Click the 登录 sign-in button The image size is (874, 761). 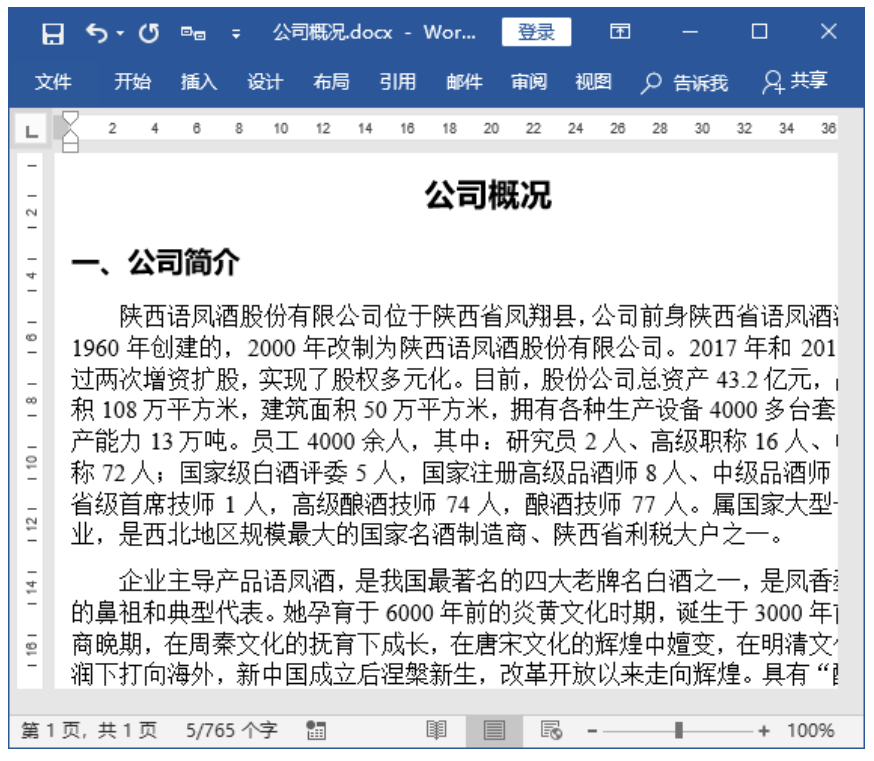tap(536, 32)
